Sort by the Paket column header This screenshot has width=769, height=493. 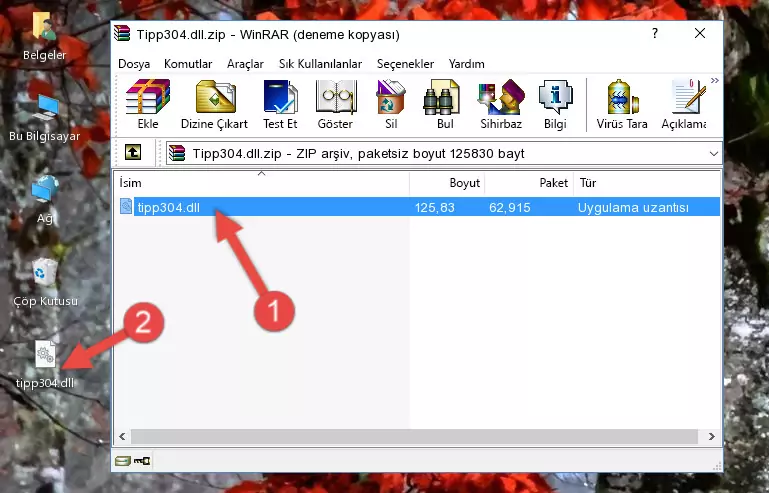click(x=529, y=182)
